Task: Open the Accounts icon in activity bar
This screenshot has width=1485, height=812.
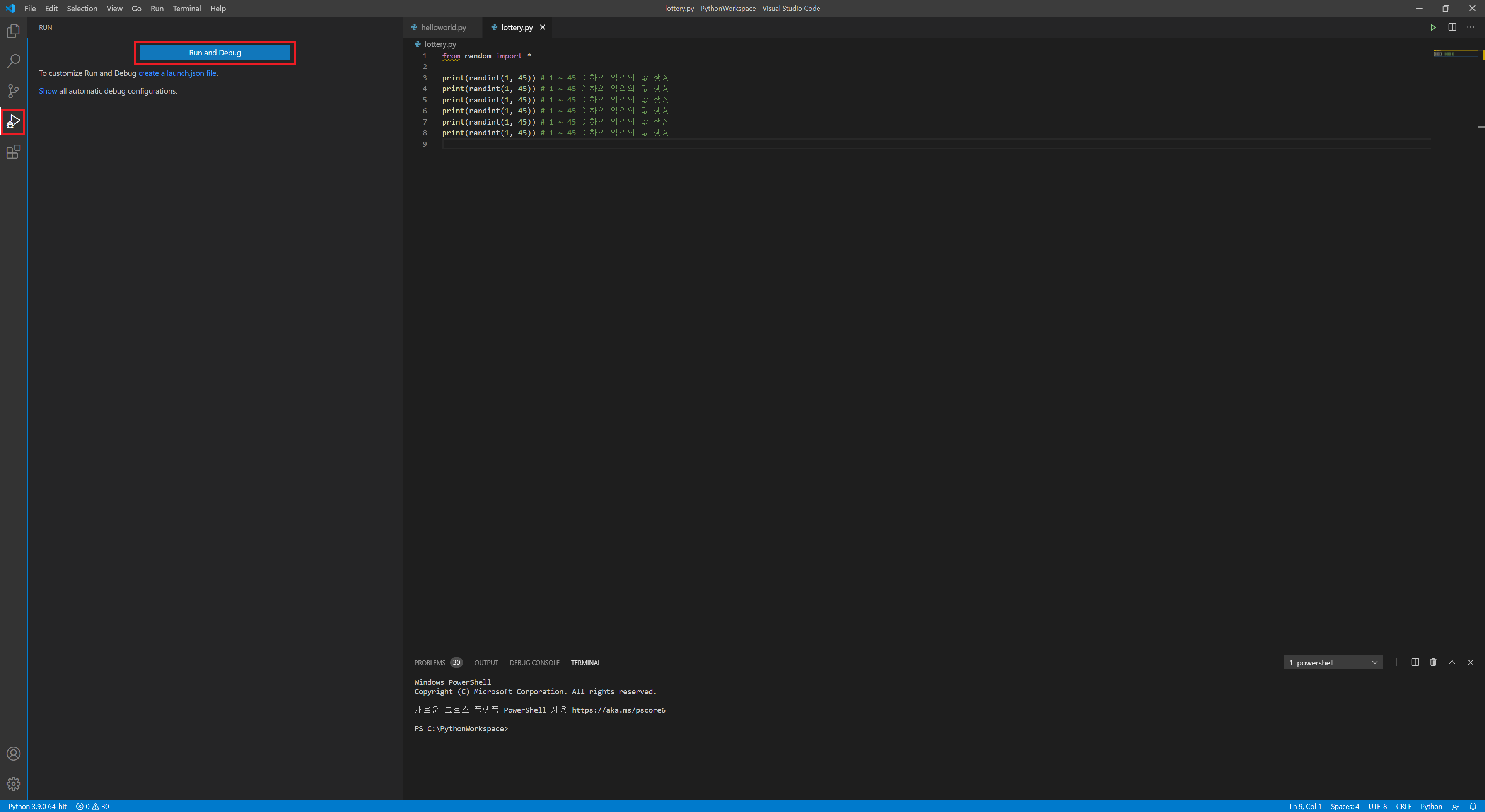Action: [13, 754]
